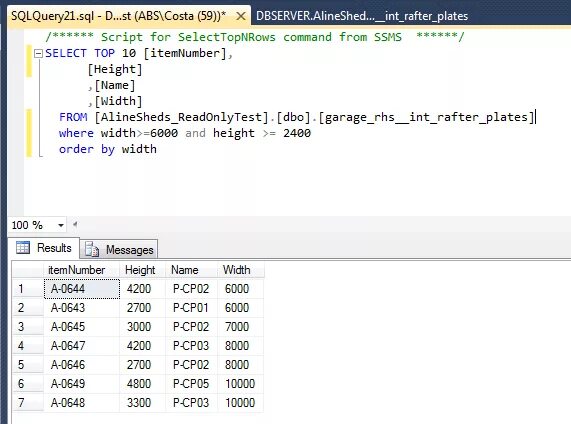Screen dimensions: 571x424
Task: Click Height 3000 in row A-0645
Action: pos(142,327)
